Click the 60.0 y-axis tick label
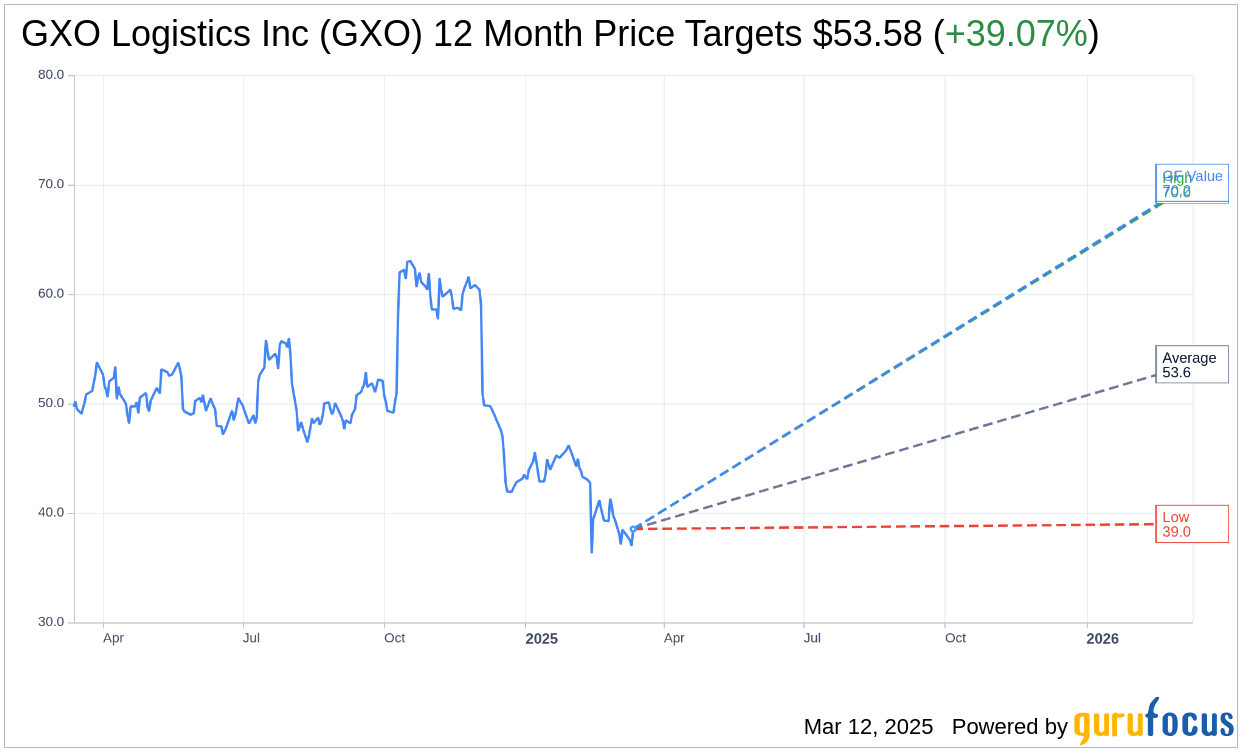1242x752 pixels. click(51, 294)
